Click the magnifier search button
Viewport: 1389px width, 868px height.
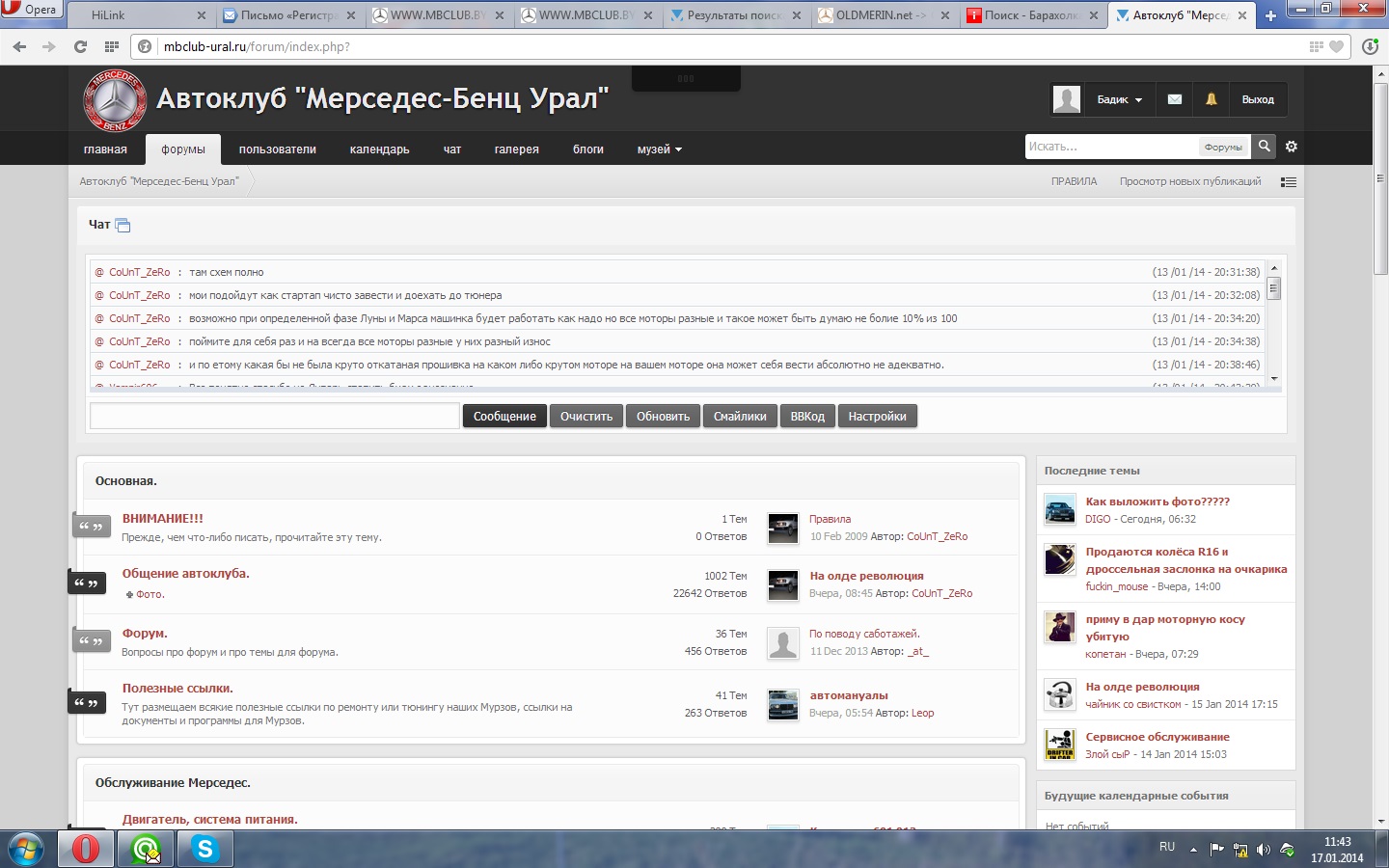tap(1264, 147)
